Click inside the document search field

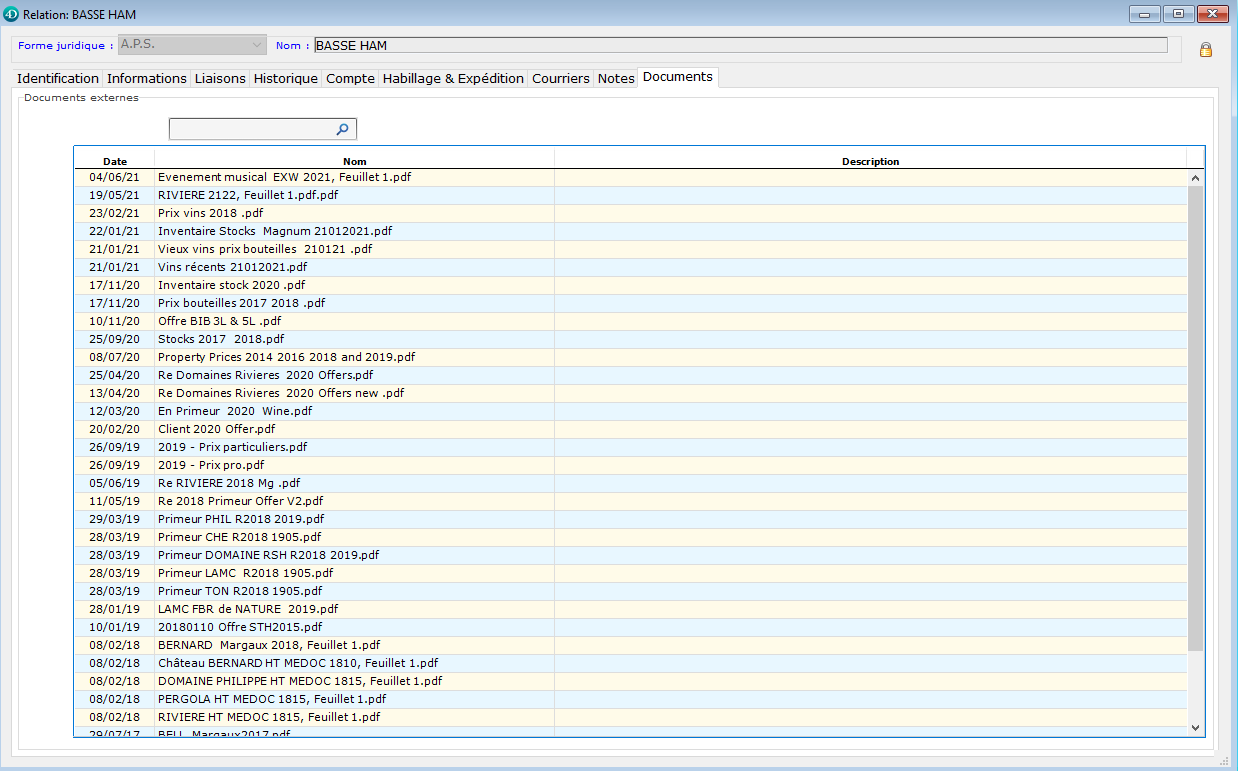(250, 129)
